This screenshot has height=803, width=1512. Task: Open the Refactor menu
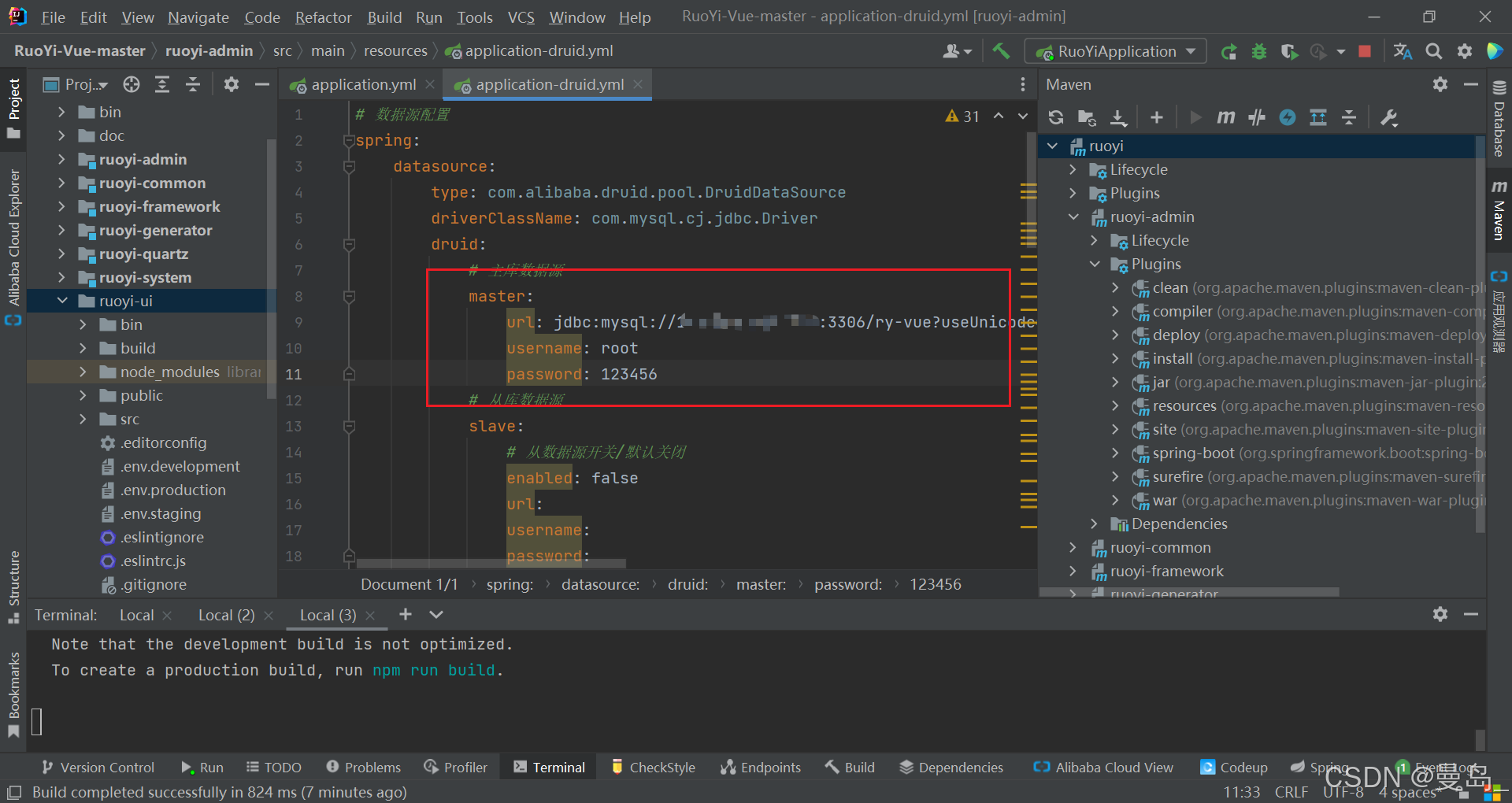pos(323,17)
